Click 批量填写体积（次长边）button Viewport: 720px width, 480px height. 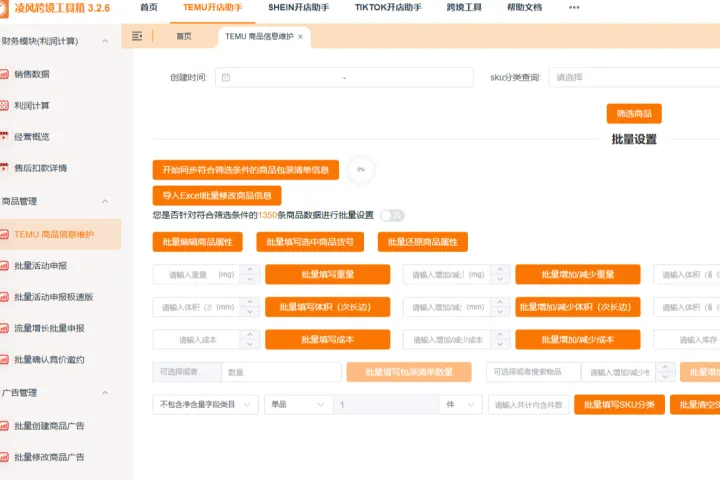click(327, 307)
